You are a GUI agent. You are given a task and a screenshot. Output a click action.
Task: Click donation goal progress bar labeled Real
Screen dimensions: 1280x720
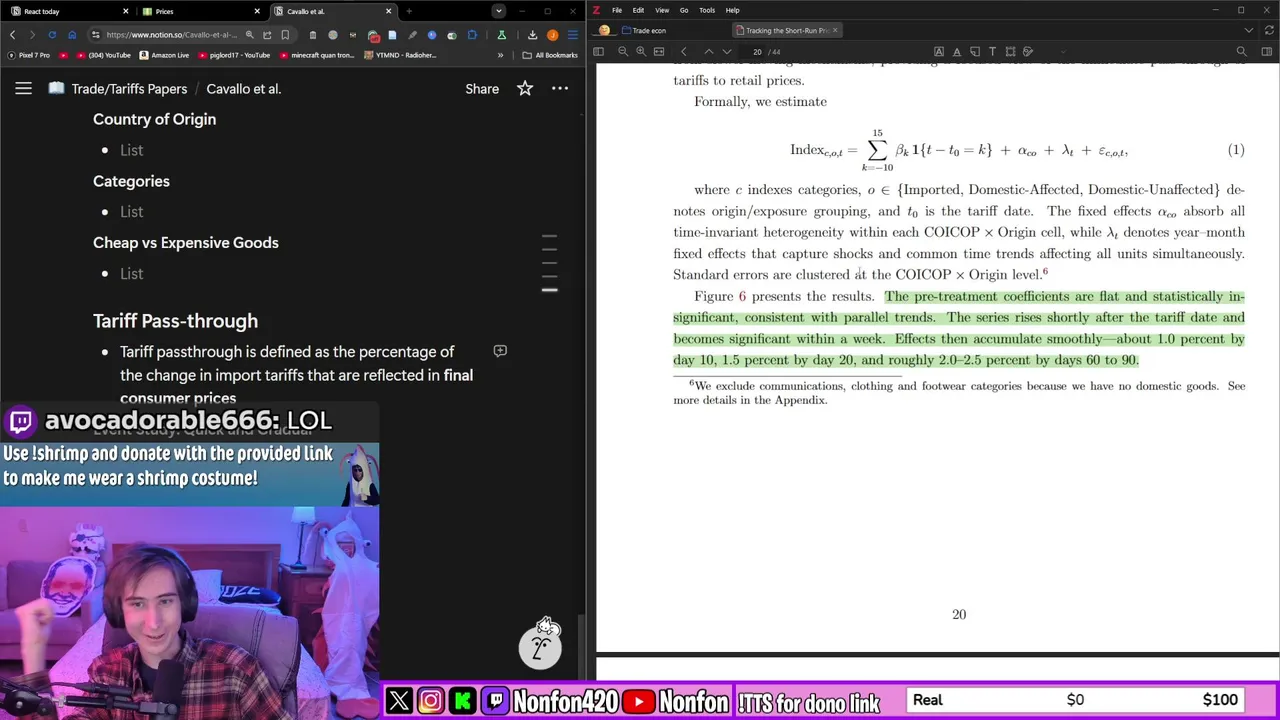[1076, 700]
